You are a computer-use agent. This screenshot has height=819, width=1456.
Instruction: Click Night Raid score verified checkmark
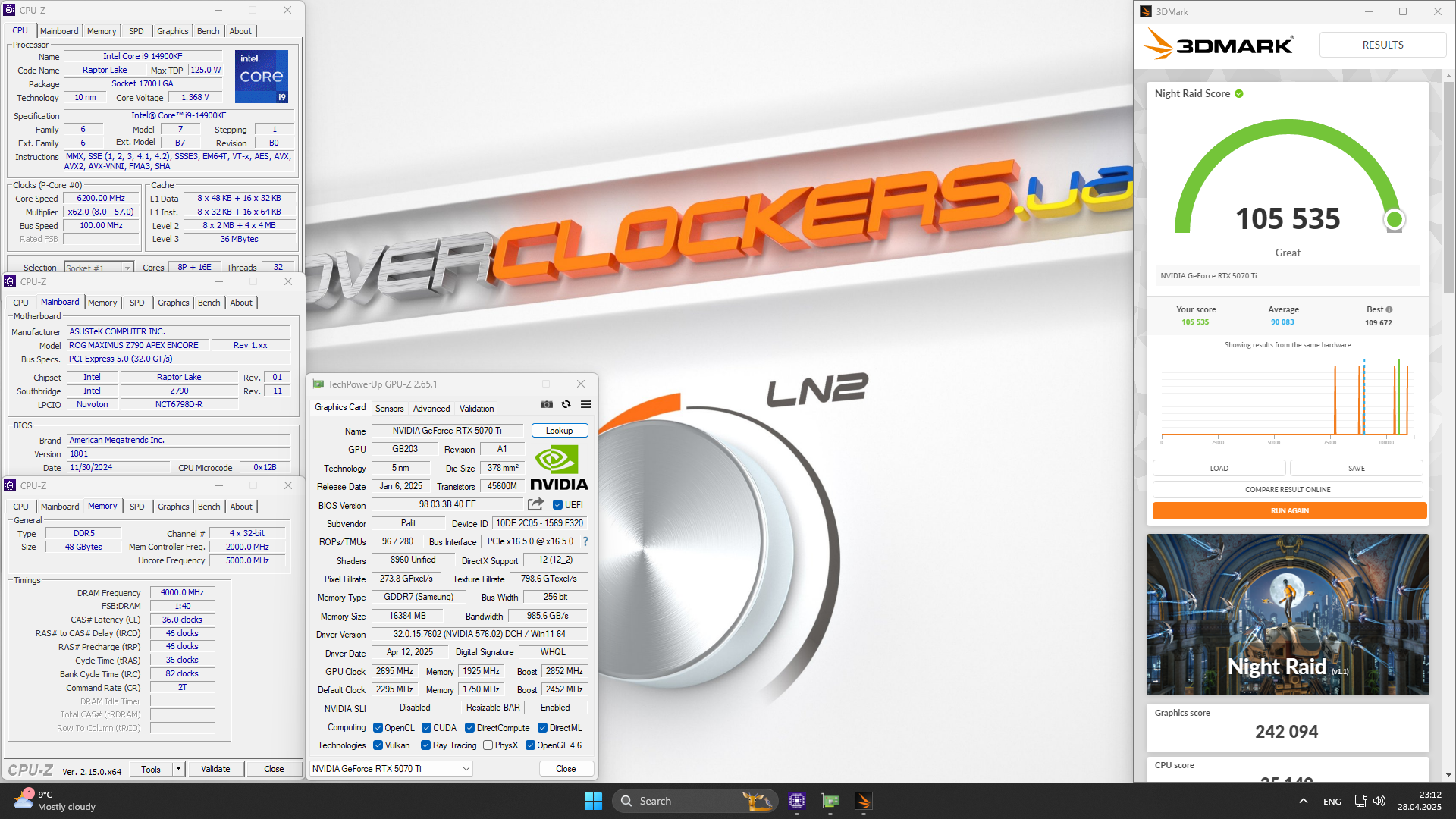click(x=1239, y=93)
